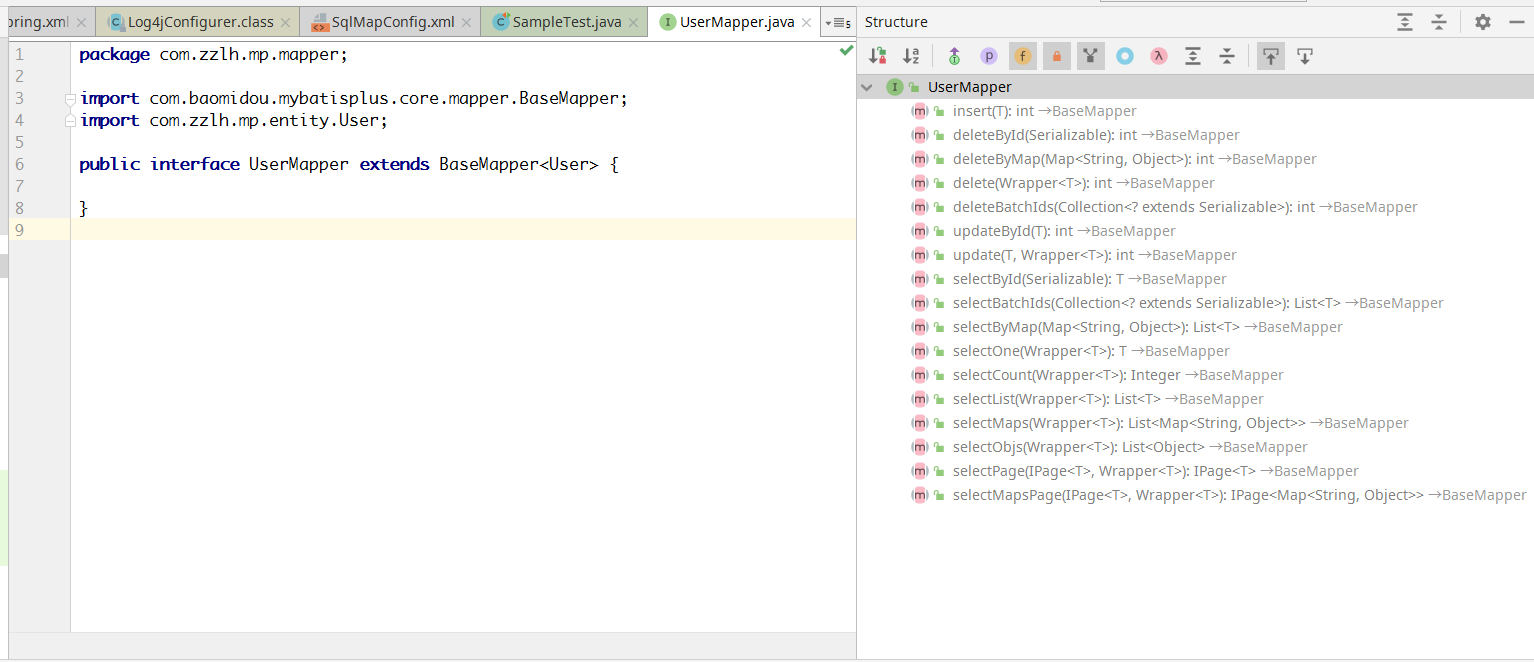The width and height of the screenshot is (1534, 662).
Task: Toggle Sort by Visibility in Structure toolbar
Action: (878, 57)
